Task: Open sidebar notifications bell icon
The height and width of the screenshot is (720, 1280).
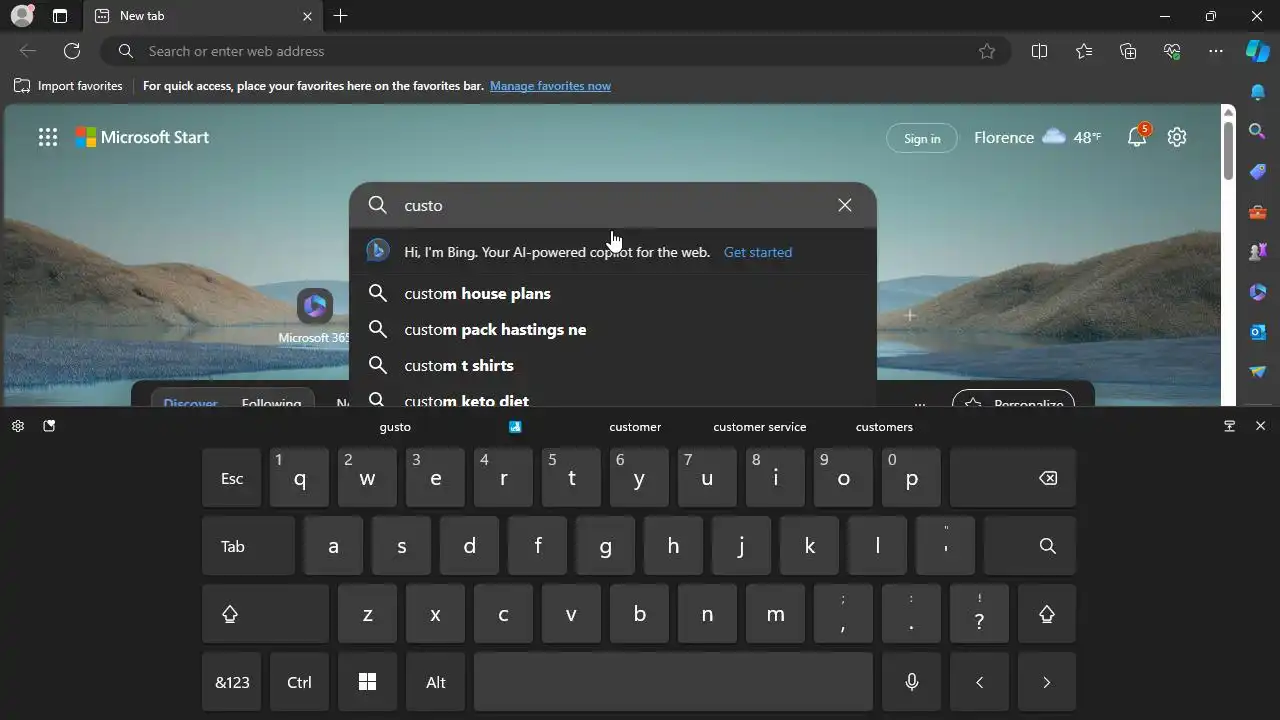Action: 1258,92
